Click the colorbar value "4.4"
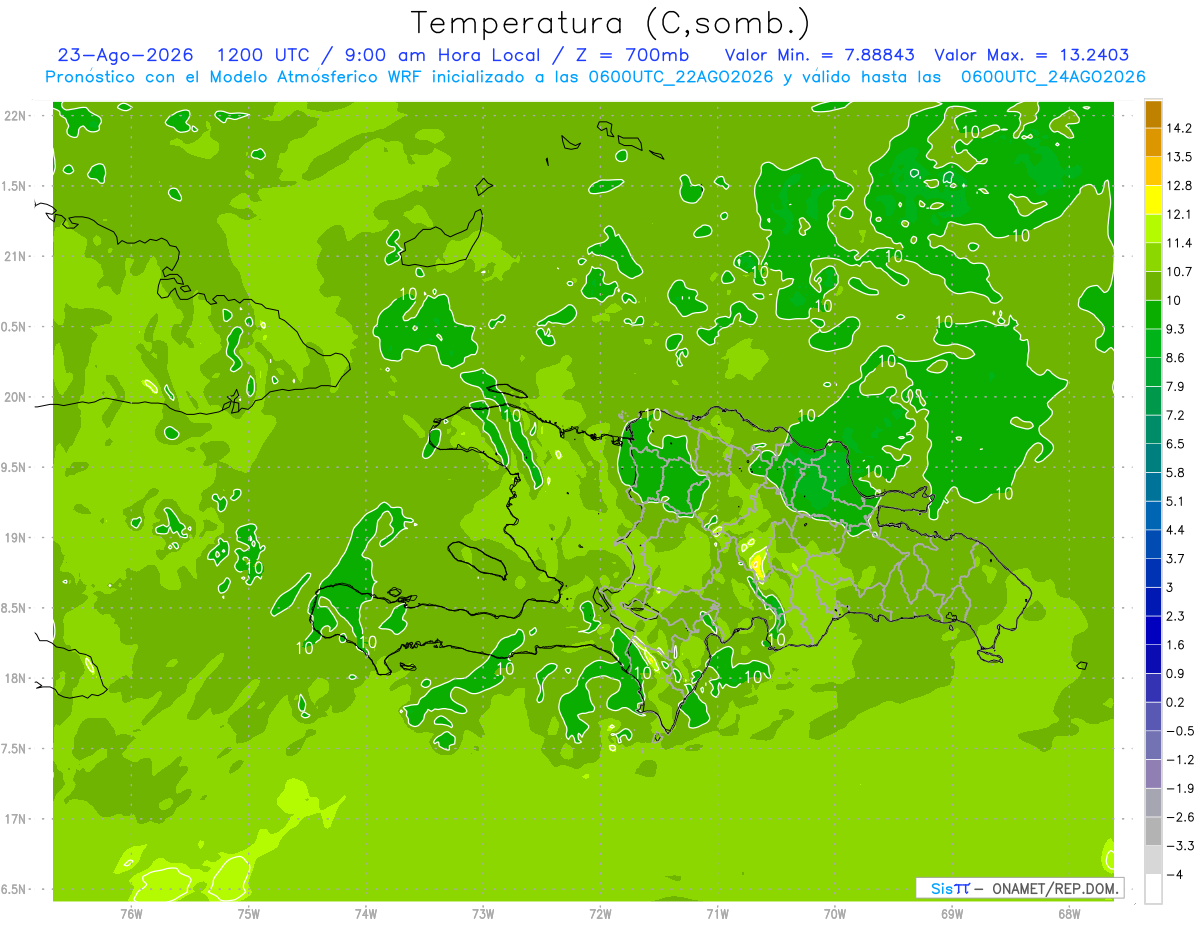Viewport: 1200px width, 927px height. click(x=1176, y=529)
